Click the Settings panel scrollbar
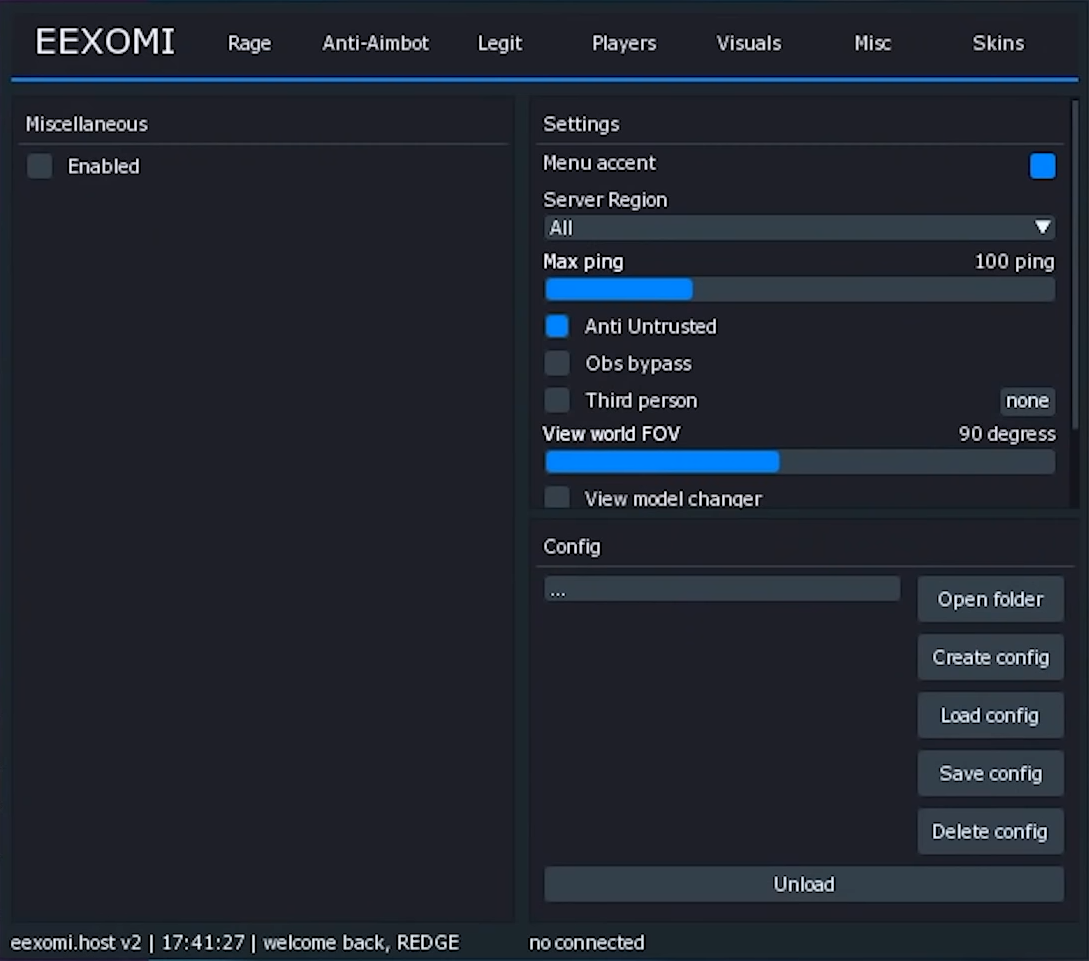This screenshot has width=1089, height=961. (x=1075, y=264)
